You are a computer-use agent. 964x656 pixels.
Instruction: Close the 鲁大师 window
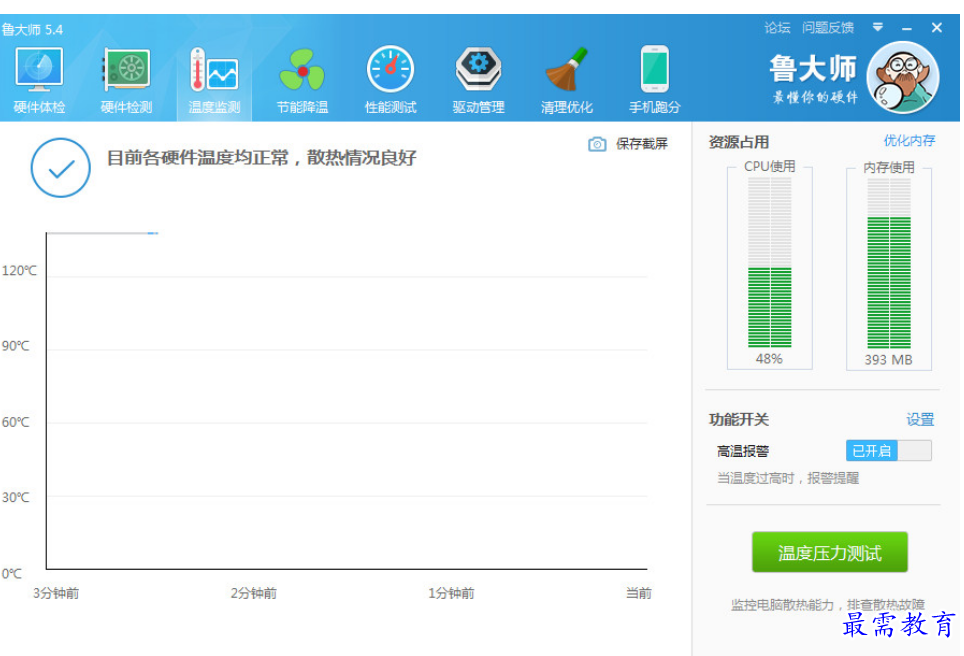point(937,28)
